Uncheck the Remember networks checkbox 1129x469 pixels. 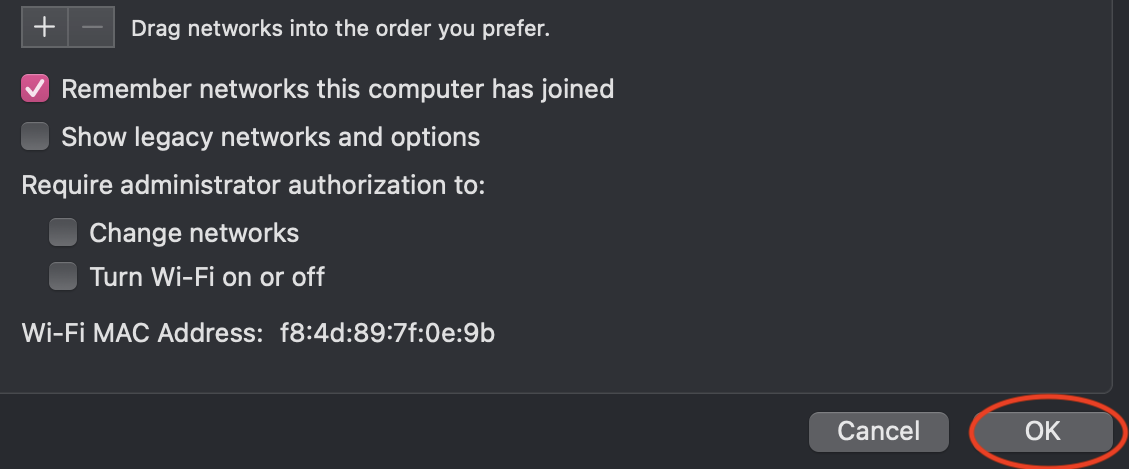(x=35, y=89)
